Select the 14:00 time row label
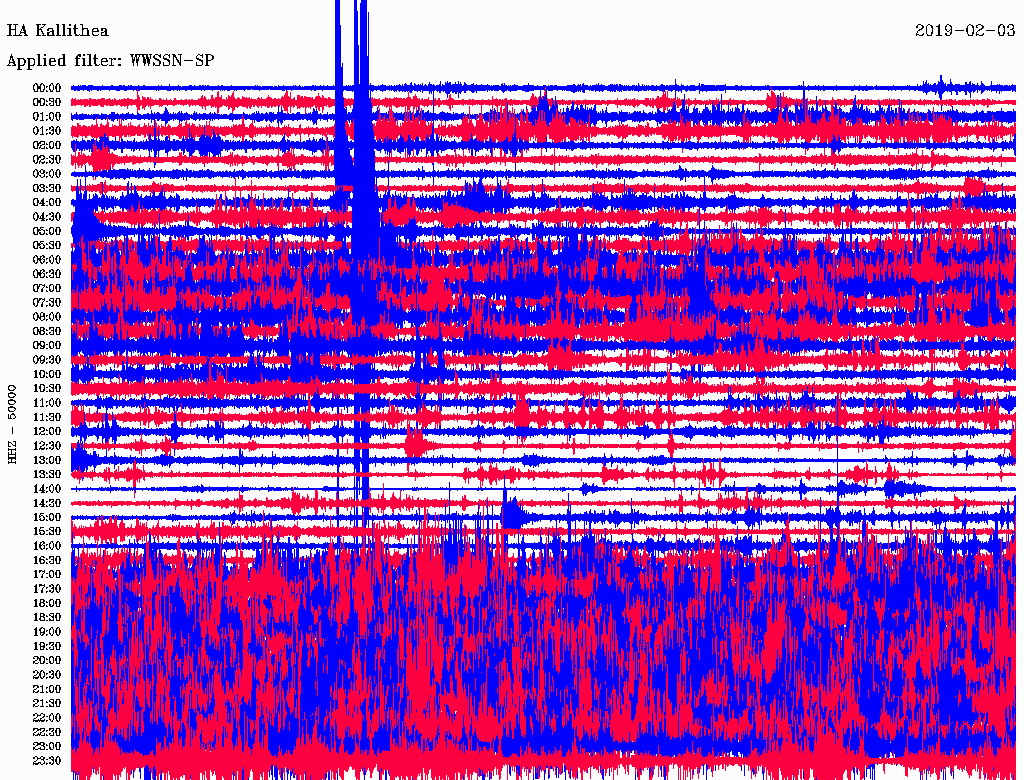Viewport: 1024px width, 780px height. click(47, 489)
